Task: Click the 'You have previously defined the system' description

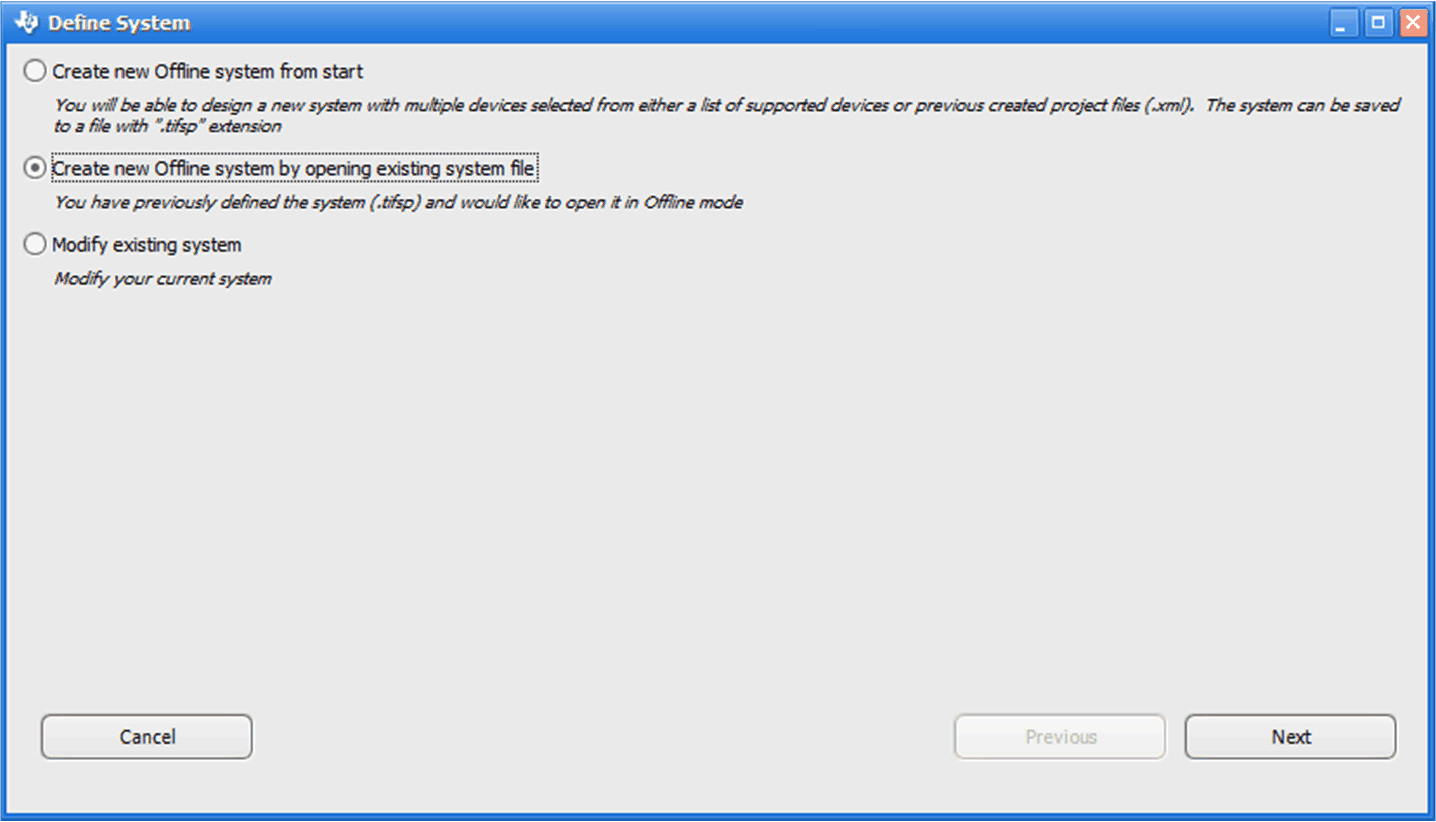Action: point(398,203)
